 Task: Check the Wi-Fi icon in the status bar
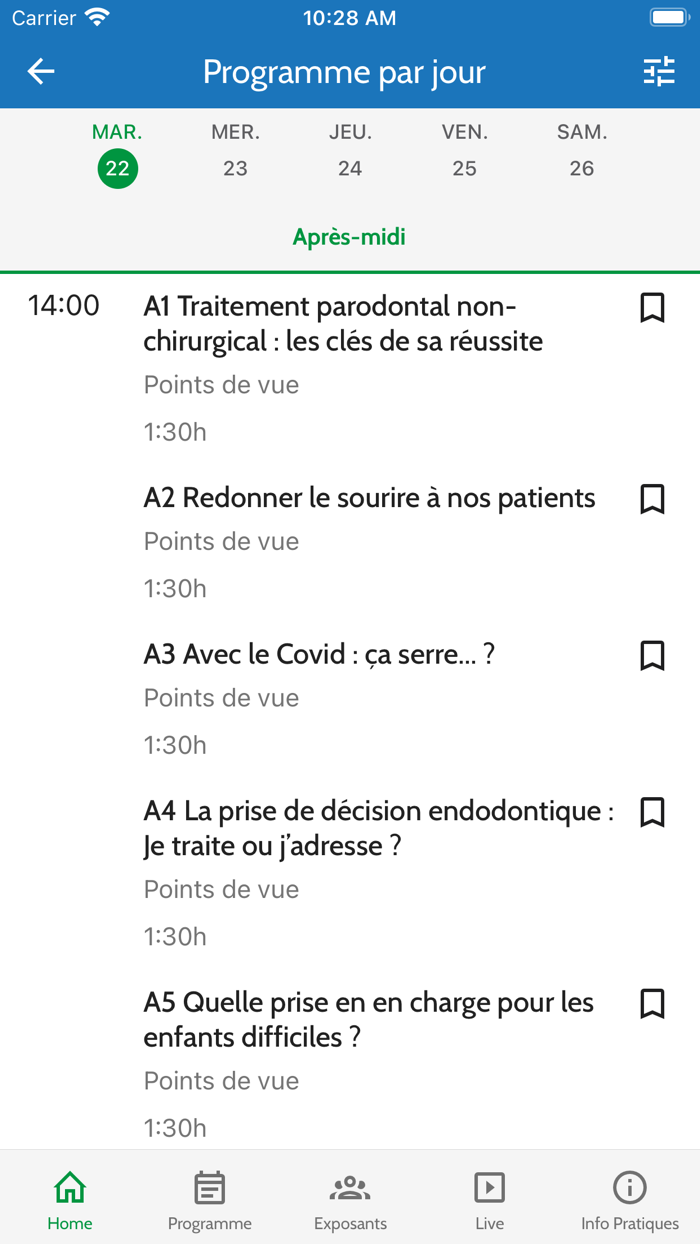tap(97, 16)
